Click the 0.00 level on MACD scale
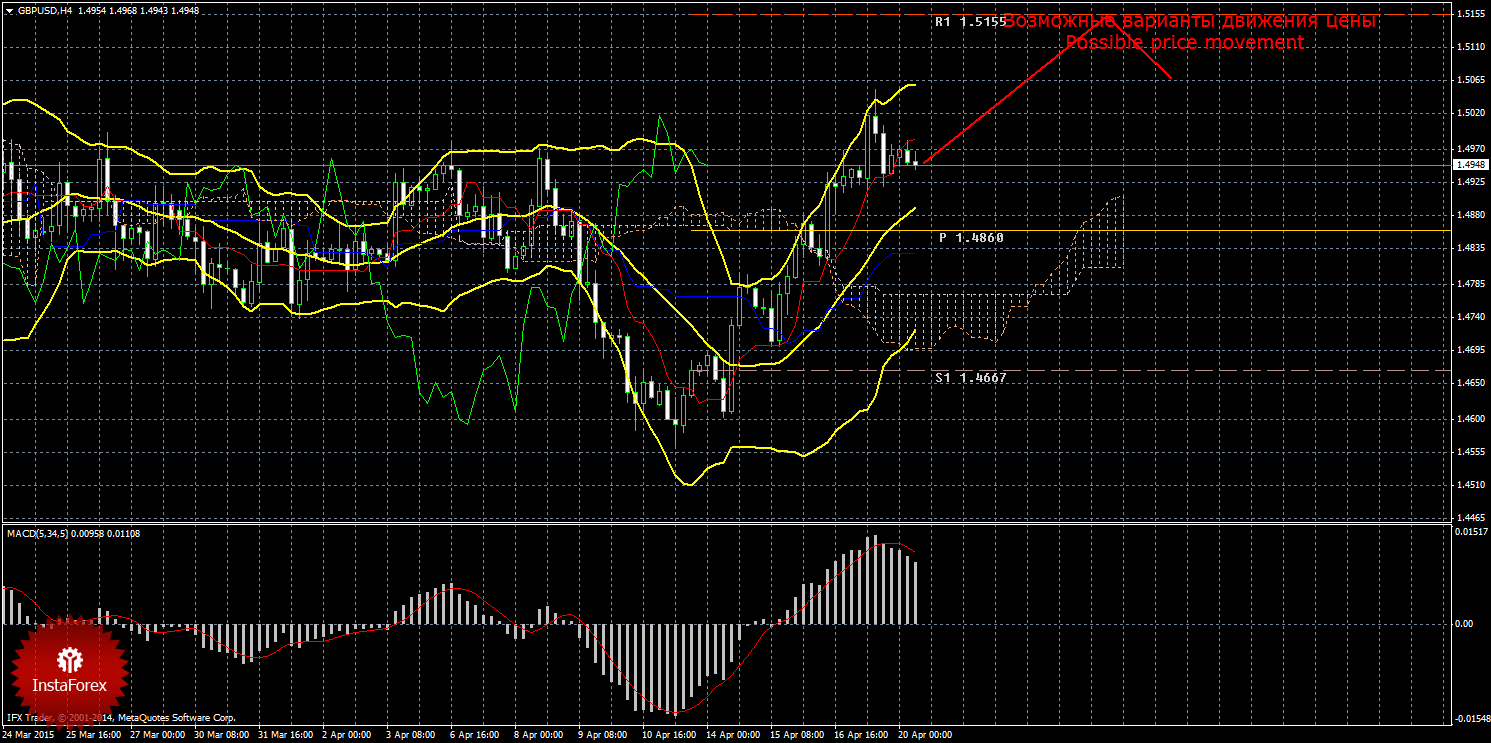1491x743 pixels. (x=1464, y=624)
